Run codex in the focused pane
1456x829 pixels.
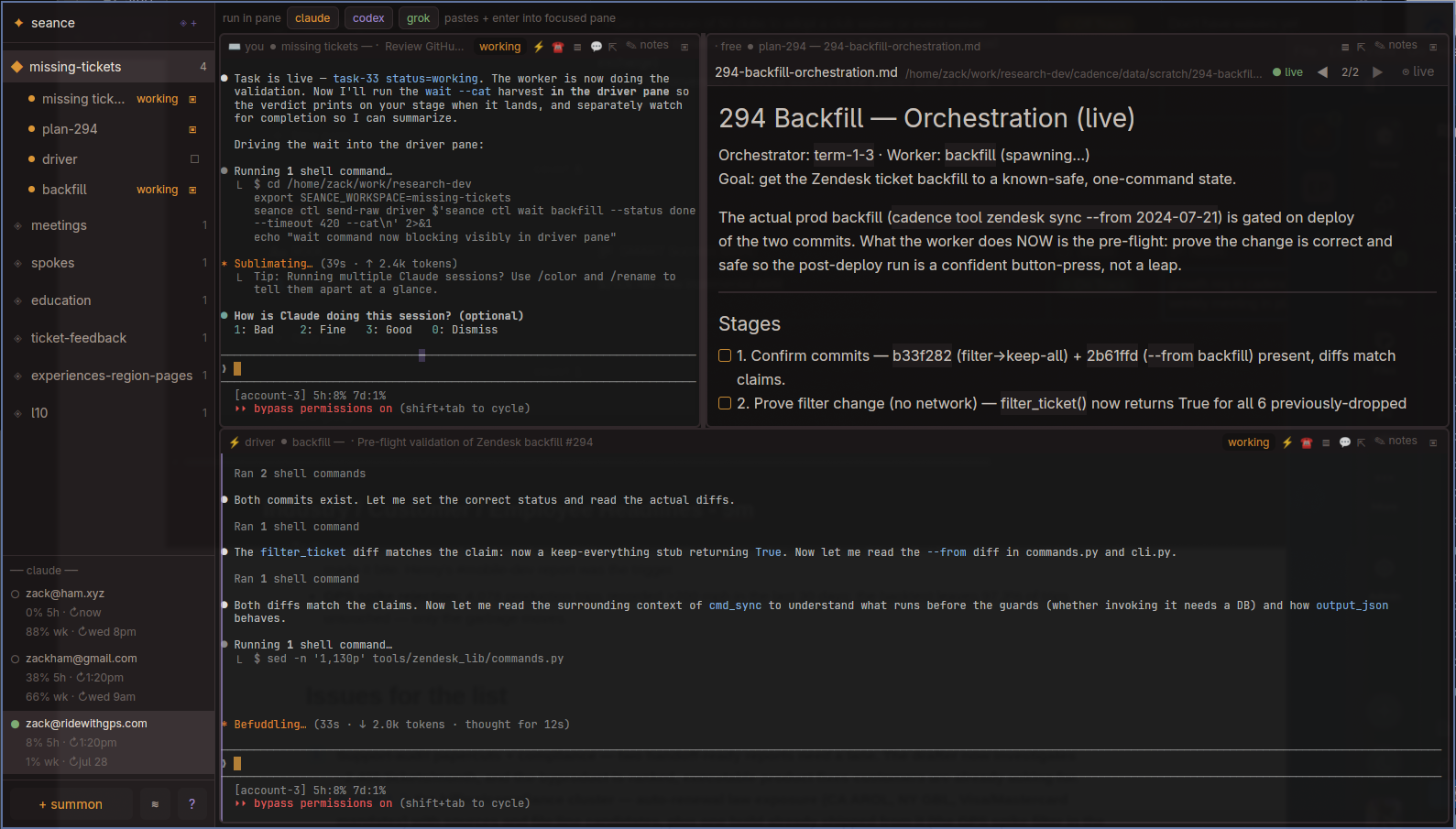click(368, 18)
